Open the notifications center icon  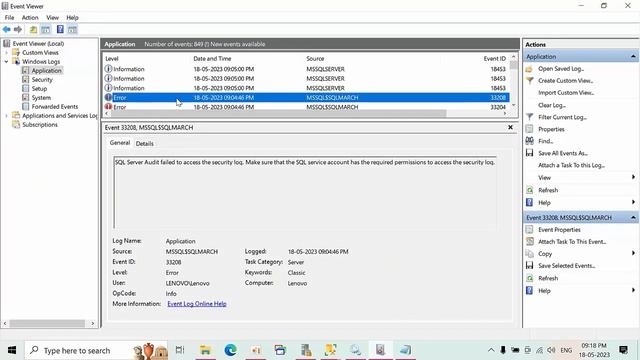tap(623, 350)
